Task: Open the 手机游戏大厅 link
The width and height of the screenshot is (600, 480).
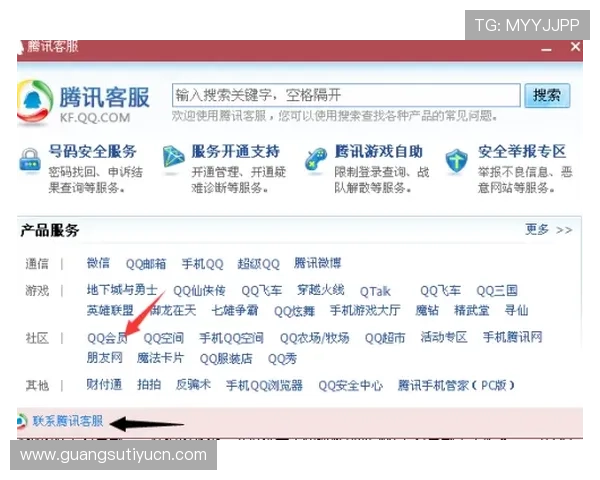Action: tap(365, 310)
